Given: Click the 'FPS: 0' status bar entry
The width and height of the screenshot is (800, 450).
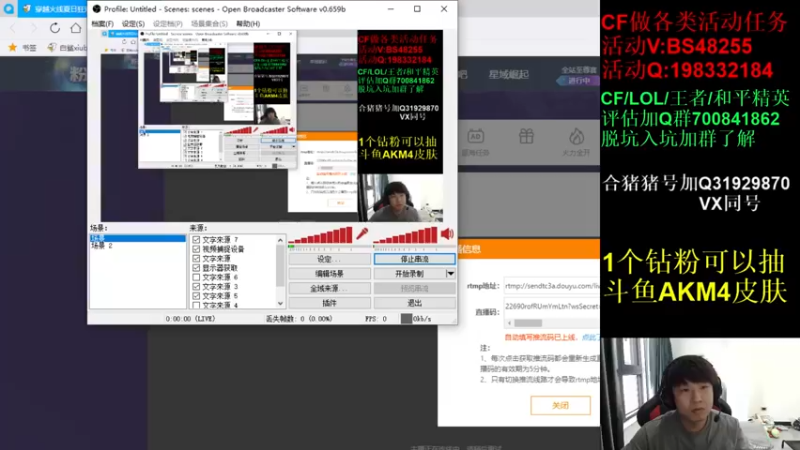Looking at the screenshot, I should tap(376, 319).
